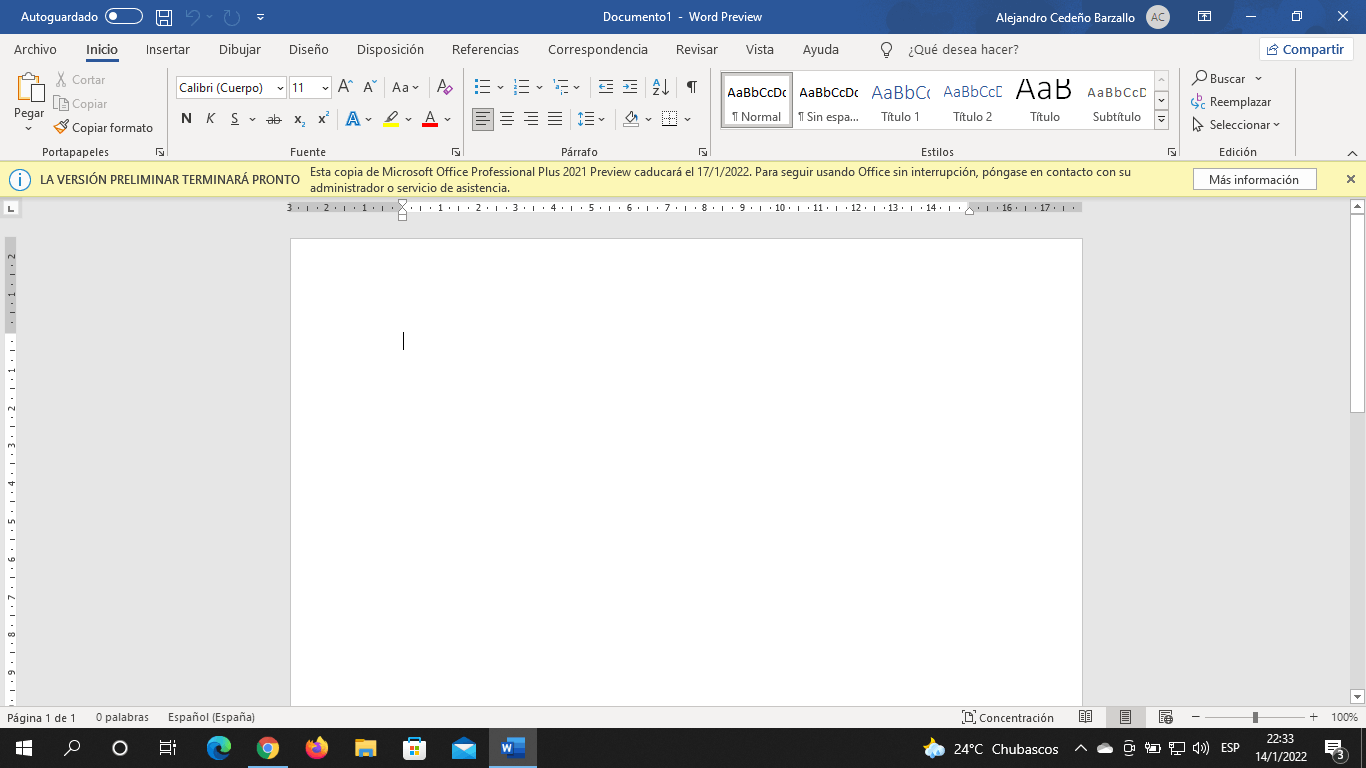Viewport: 1366px width, 768px height.
Task: Open the Seleccionar dropdown
Action: tap(1236, 125)
